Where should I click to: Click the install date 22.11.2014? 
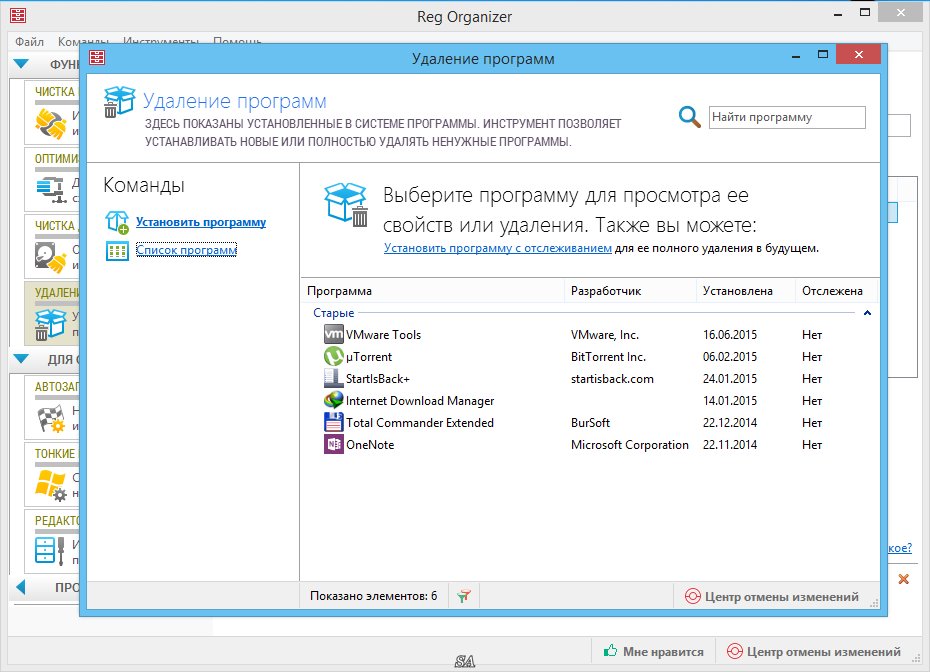(x=730, y=444)
